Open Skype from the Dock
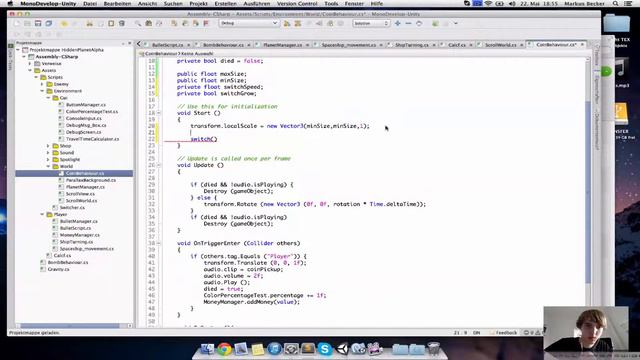 point(325,349)
